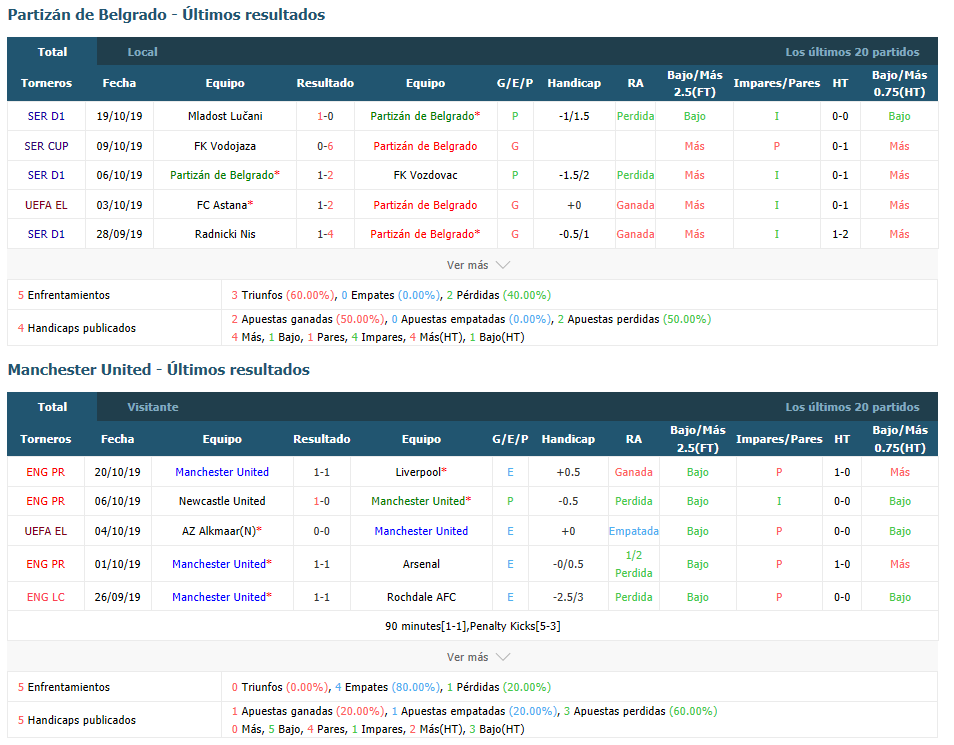
Task: Click ENG PR in the Liverpool row
Action: [x=46, y=472]
